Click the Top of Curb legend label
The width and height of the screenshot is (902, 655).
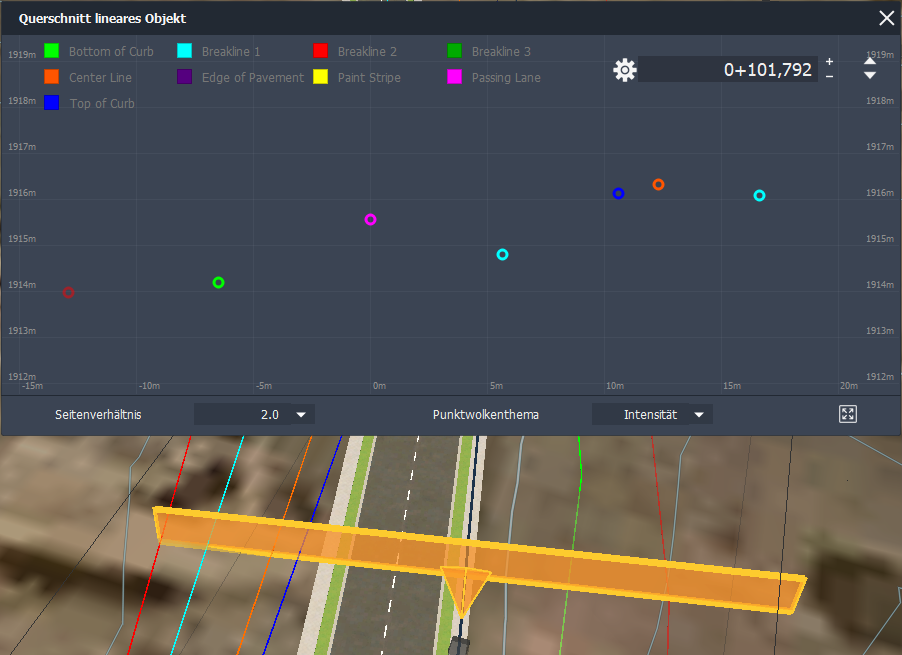tap(102, 104)
